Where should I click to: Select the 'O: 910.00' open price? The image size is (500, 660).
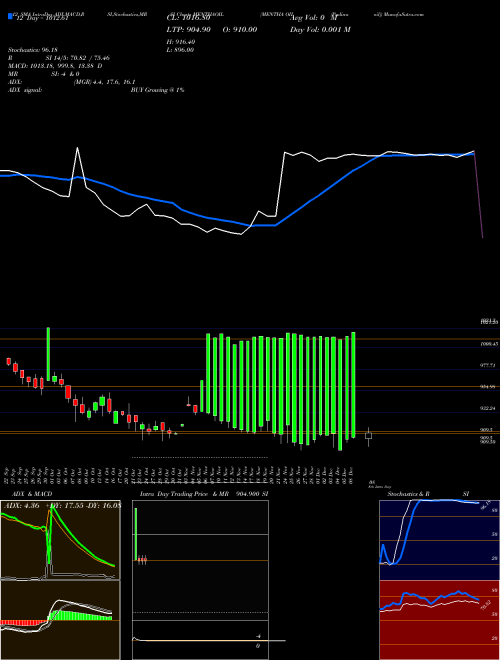240,29
